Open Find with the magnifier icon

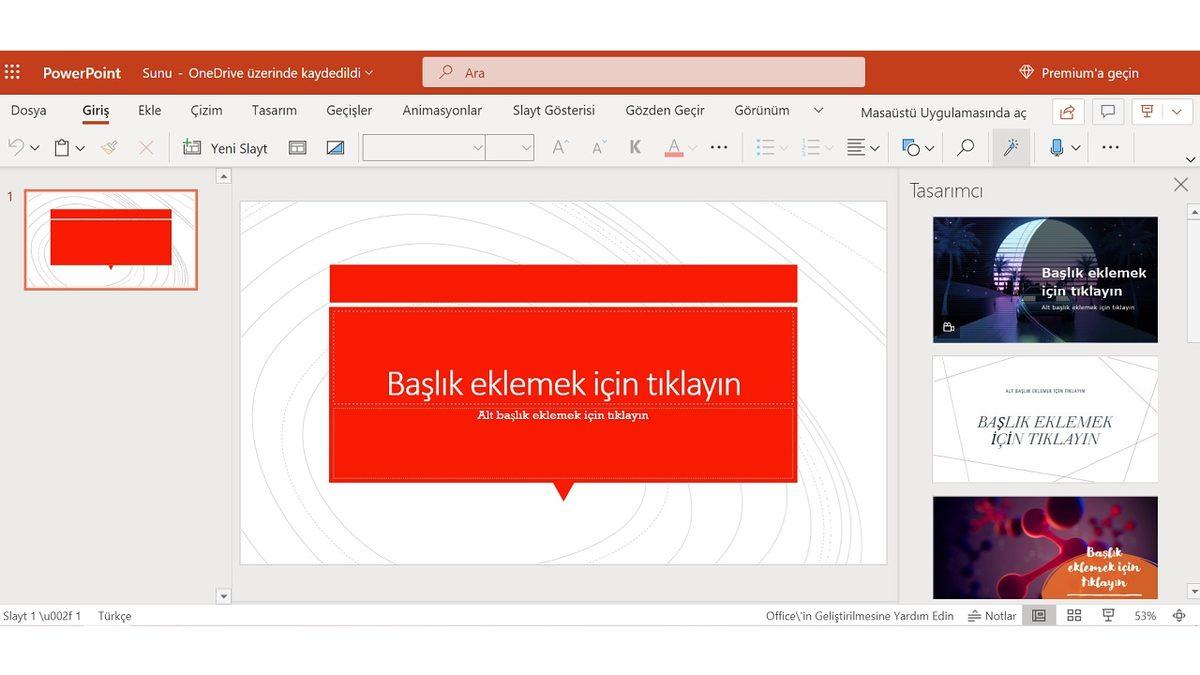pyautogui.click(x=964, y=147)
